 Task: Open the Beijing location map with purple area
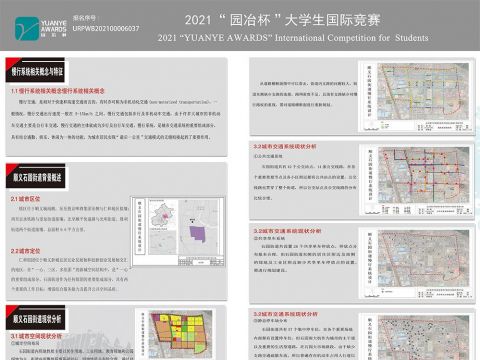pos(178,231)
